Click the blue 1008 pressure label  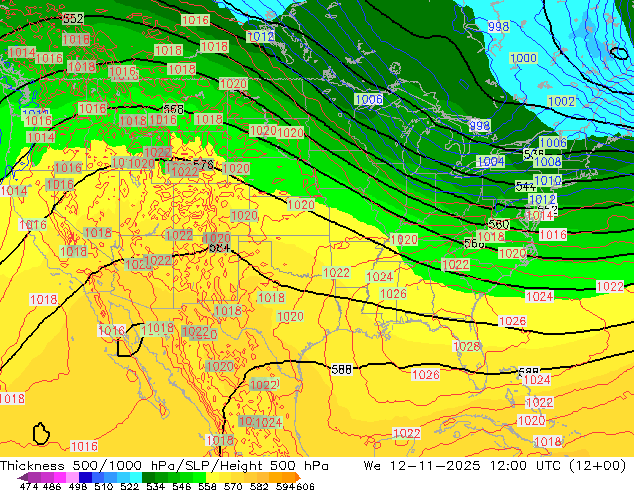[x=547, y=162]
